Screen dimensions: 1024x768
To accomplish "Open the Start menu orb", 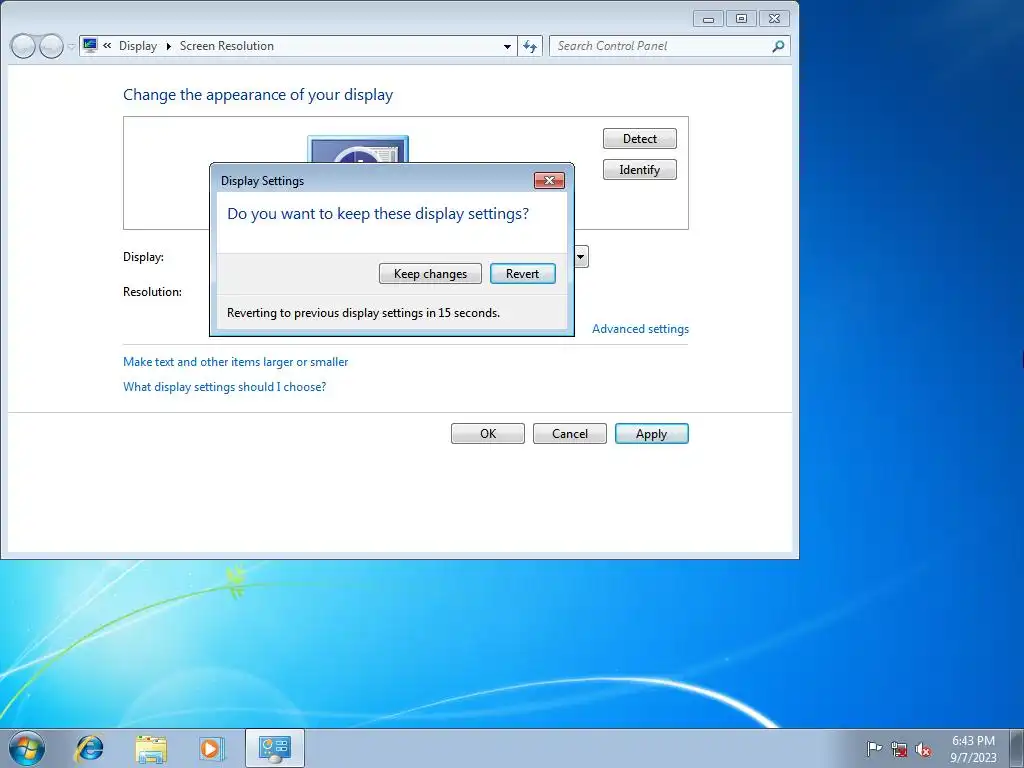I will (x=27, y=748).
